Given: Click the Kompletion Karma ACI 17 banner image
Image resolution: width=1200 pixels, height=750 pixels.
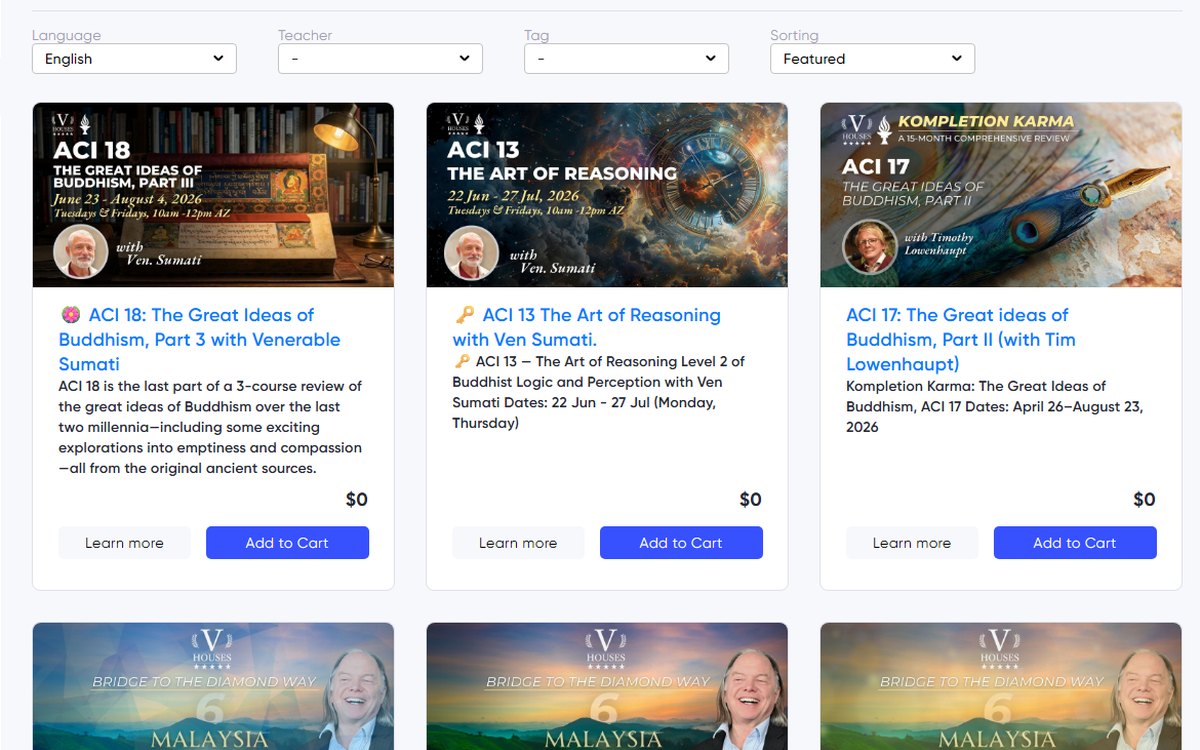Looking at the screenshot, I should tap(1001, 195).
